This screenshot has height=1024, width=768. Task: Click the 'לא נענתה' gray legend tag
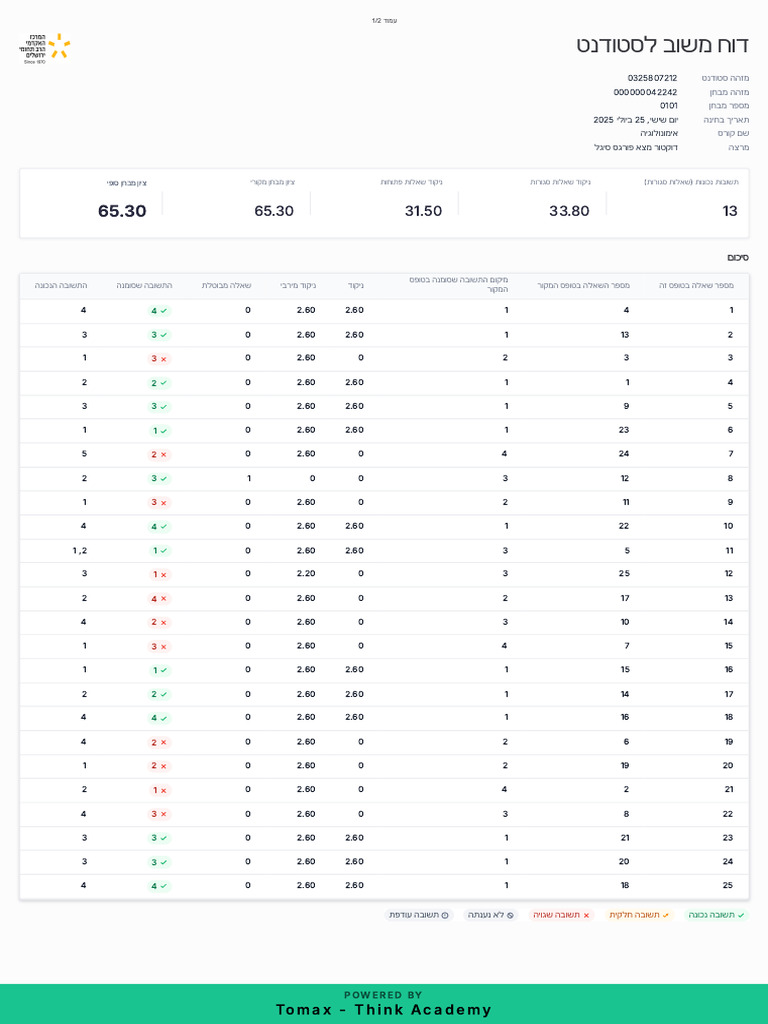(491, 915)
